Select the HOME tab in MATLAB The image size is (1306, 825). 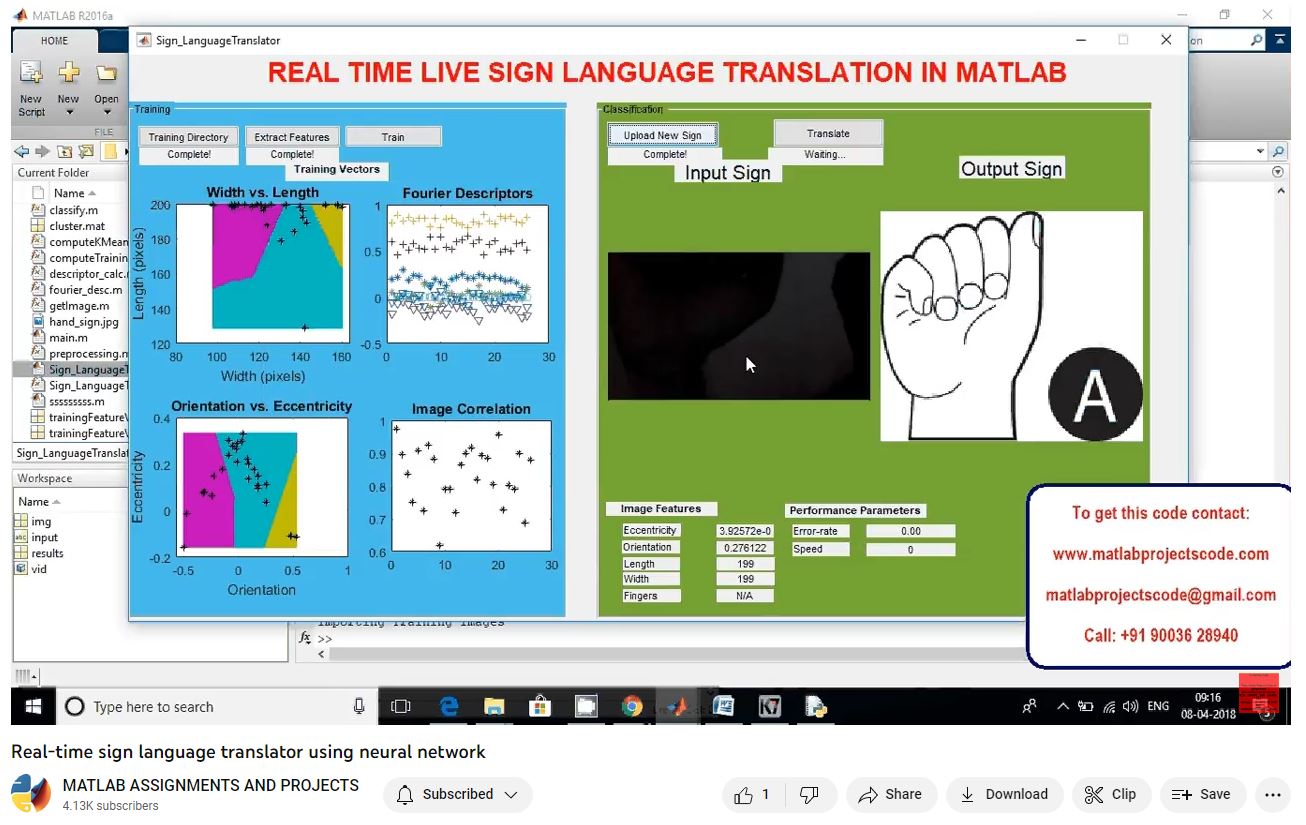(x=55, y=41)
